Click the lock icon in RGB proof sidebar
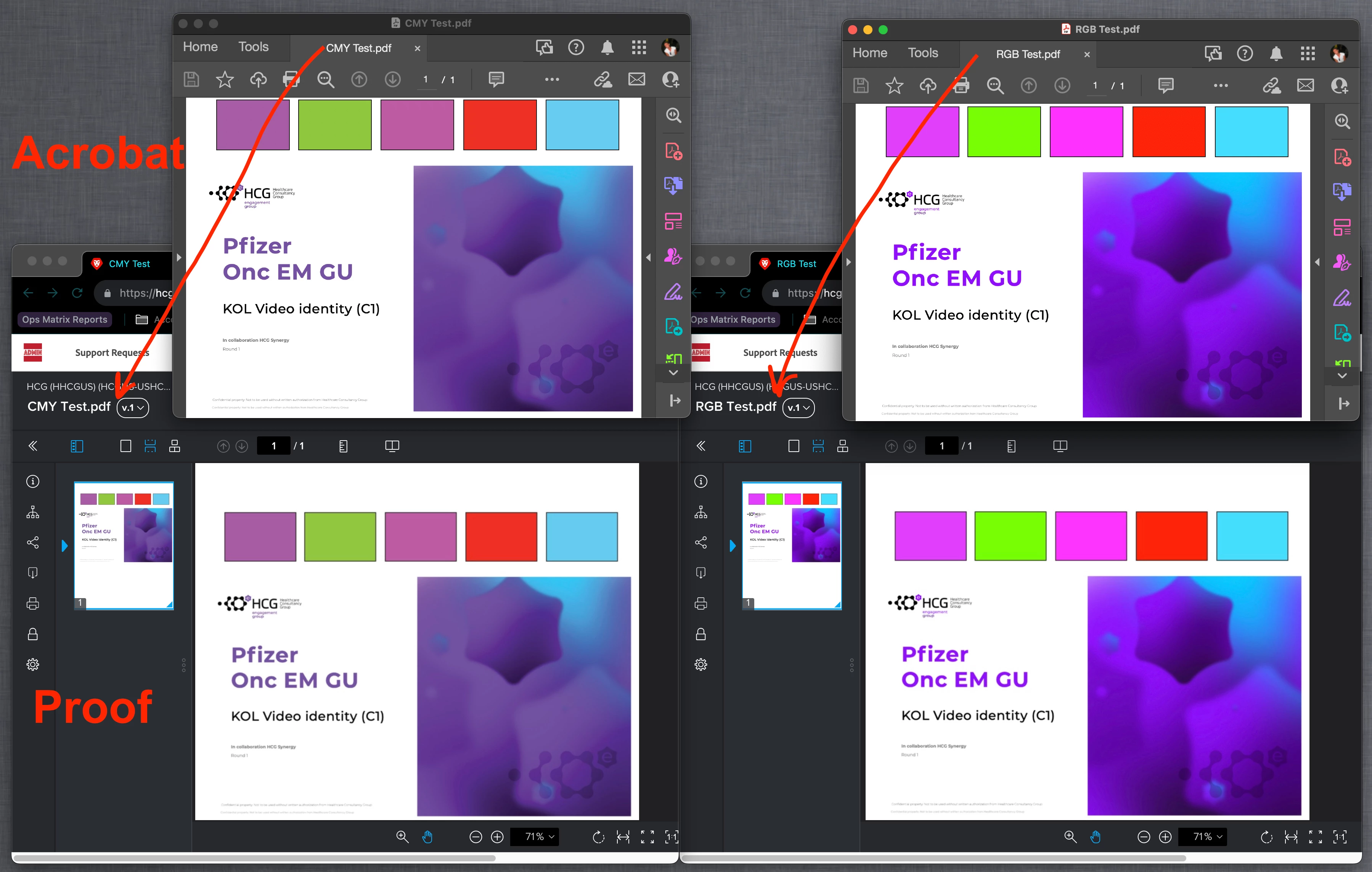 [x=701, y=634]
